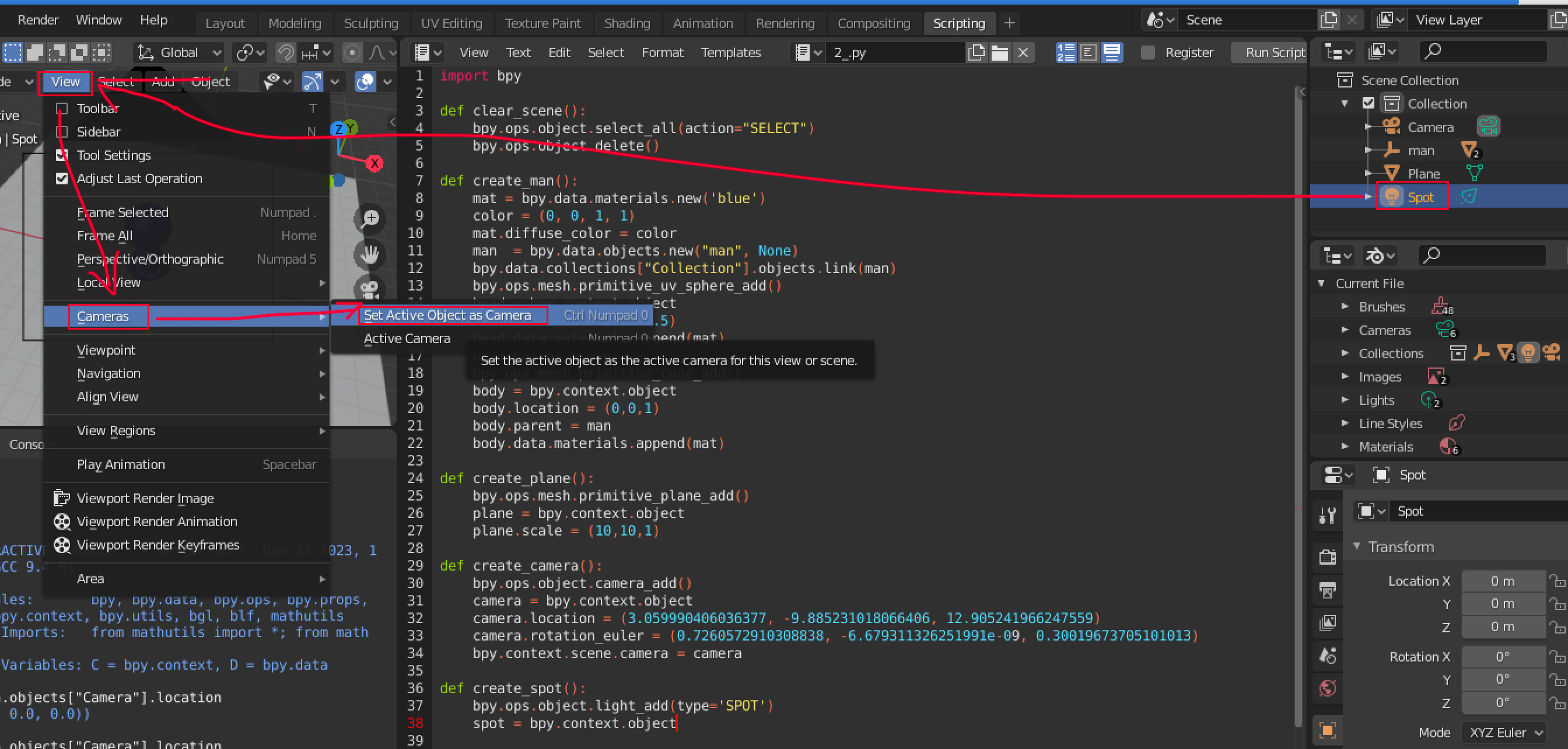Toggle Collection visibility checkbox in outliner
The height and width of the screenshot is (749, 1568).
coord(1368,103)
